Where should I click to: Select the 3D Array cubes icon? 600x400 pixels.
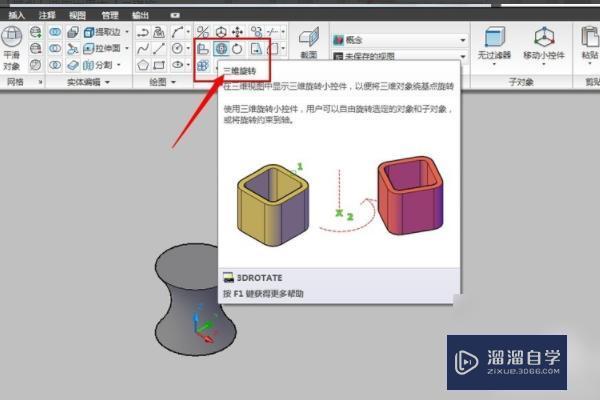(x=202, y=65)
